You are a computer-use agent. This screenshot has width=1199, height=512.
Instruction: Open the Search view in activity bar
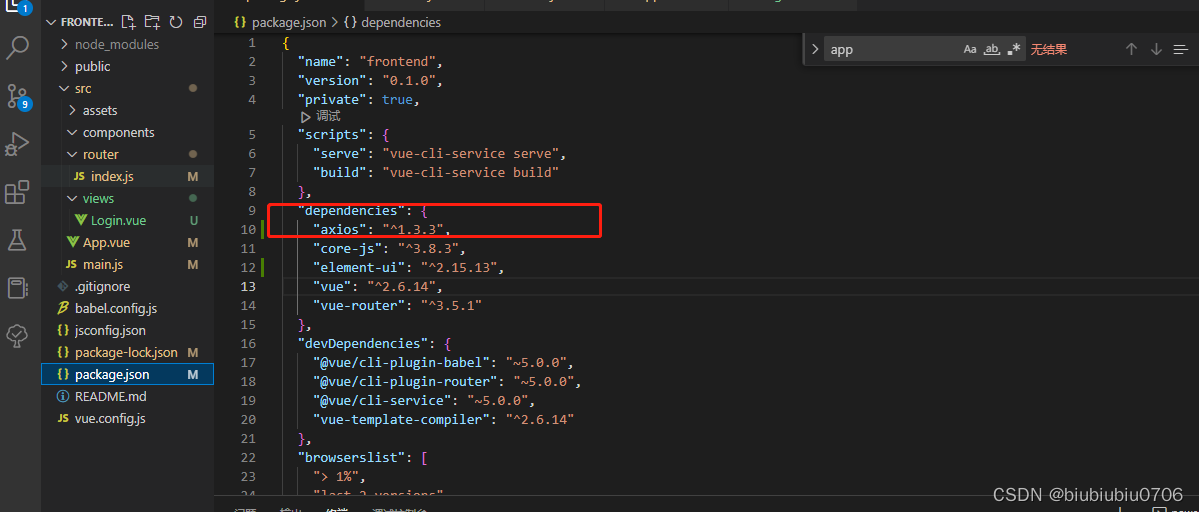(18, 47)
